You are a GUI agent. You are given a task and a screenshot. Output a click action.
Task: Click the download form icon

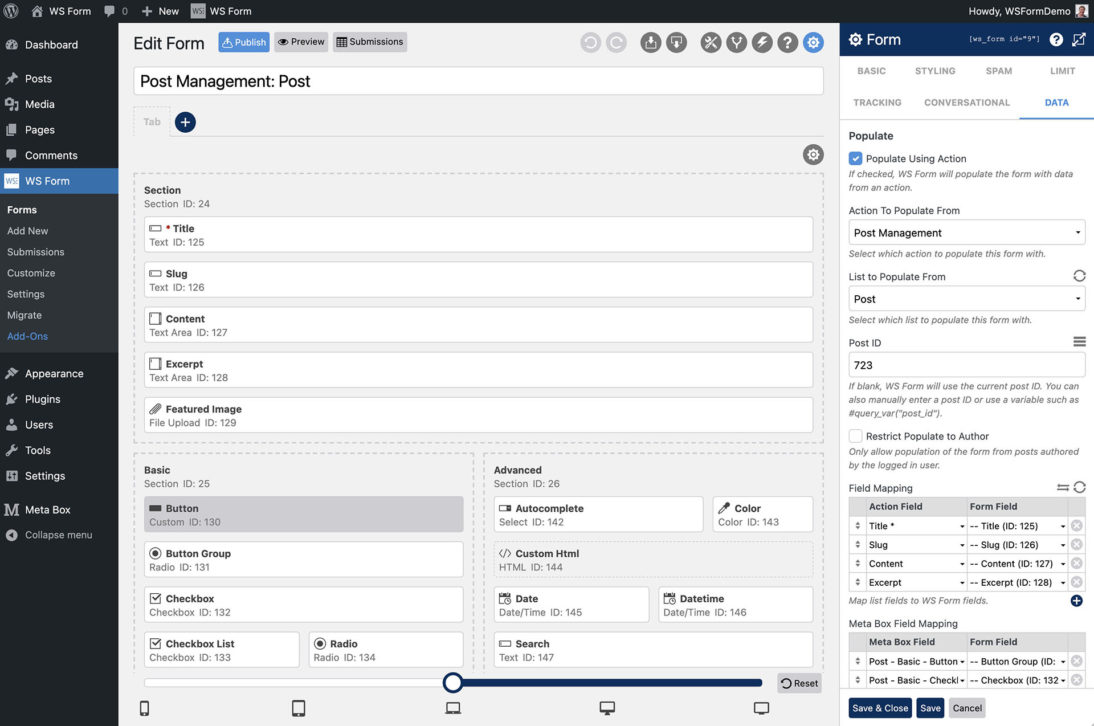pos(676,43)
